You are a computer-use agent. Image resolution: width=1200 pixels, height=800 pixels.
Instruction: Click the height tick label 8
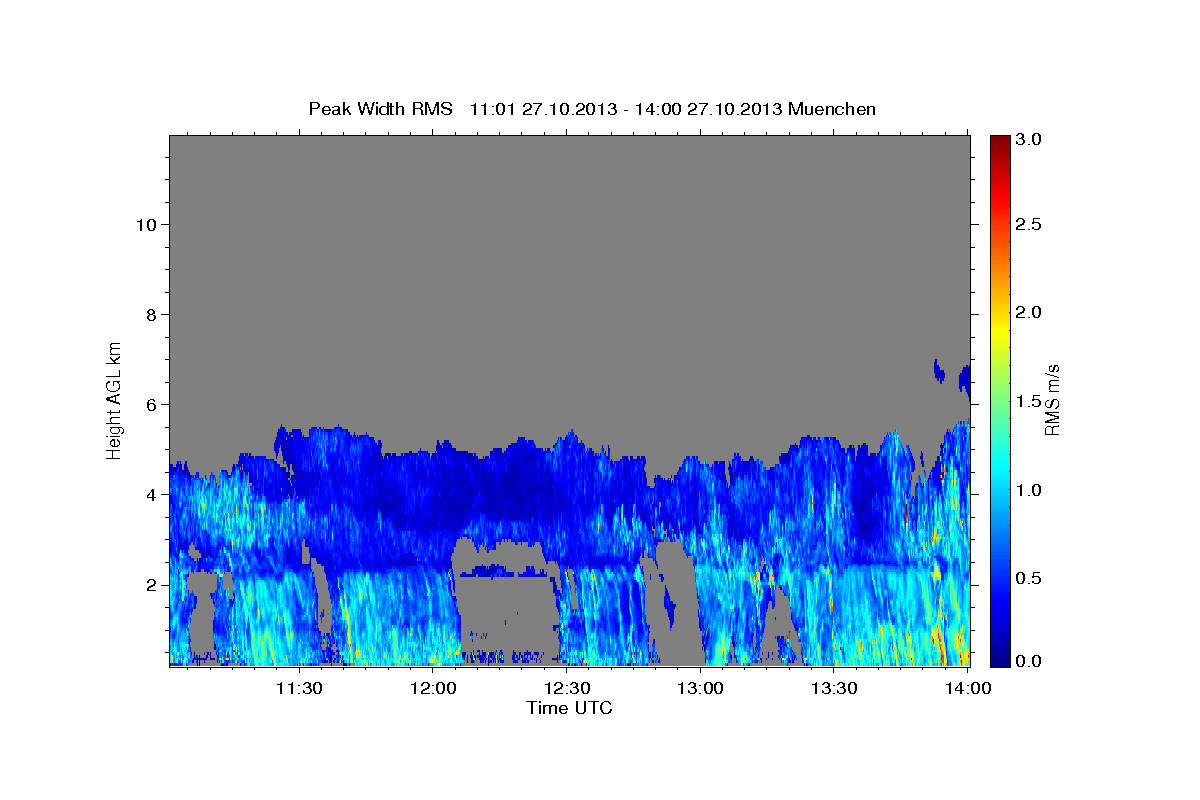[x=149, y=314]
